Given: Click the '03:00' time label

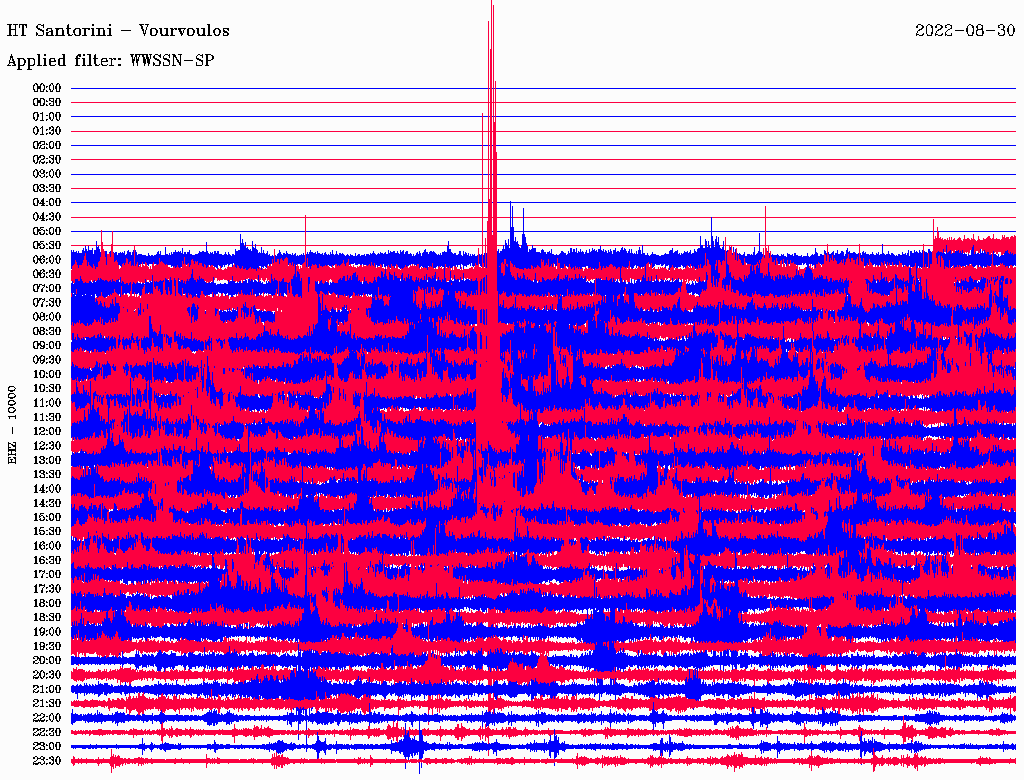Looking at the screenshot, I should (46, 174).
